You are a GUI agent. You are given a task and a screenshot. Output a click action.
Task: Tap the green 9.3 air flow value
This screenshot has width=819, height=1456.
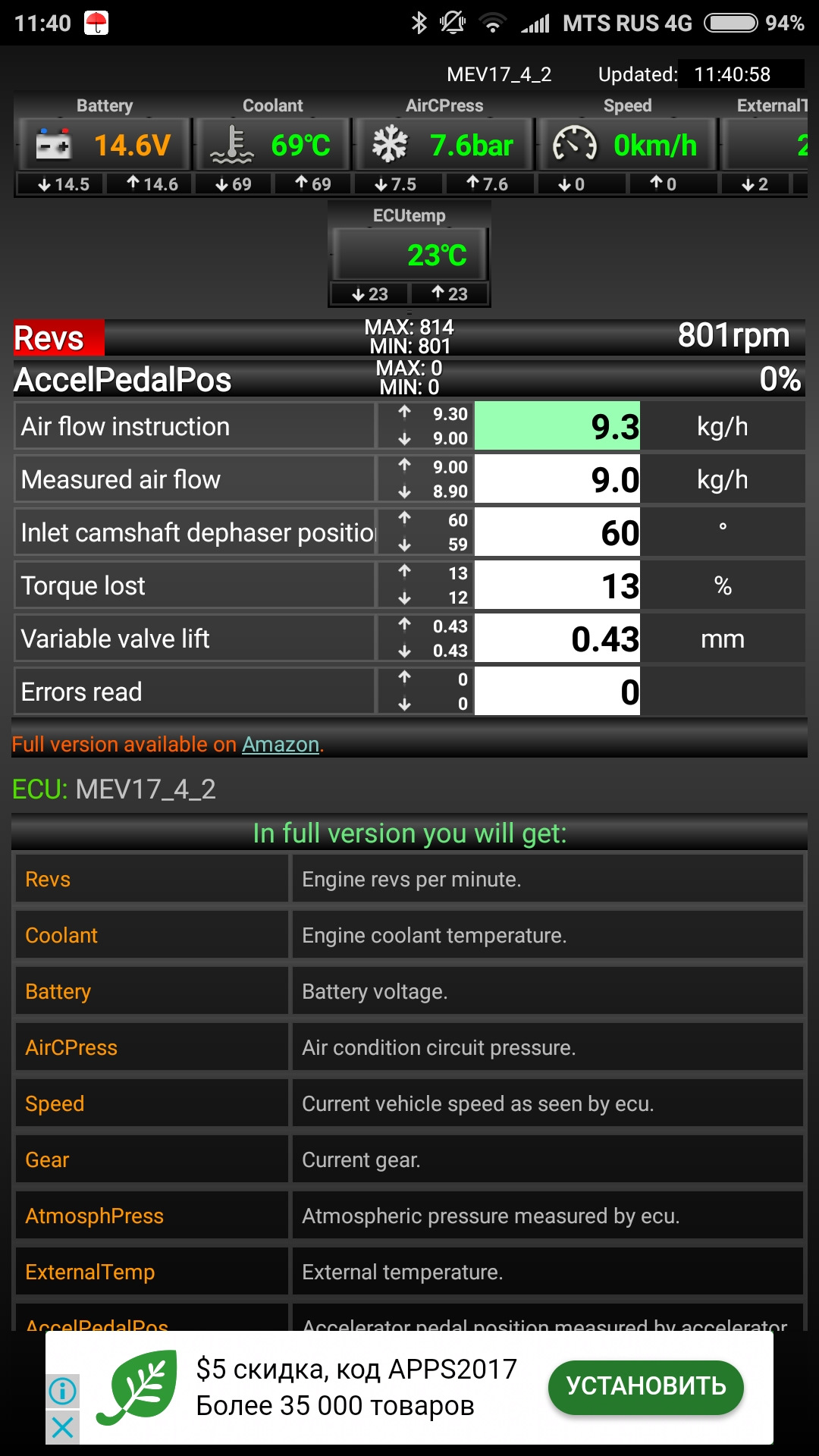(x=557, y=426)
